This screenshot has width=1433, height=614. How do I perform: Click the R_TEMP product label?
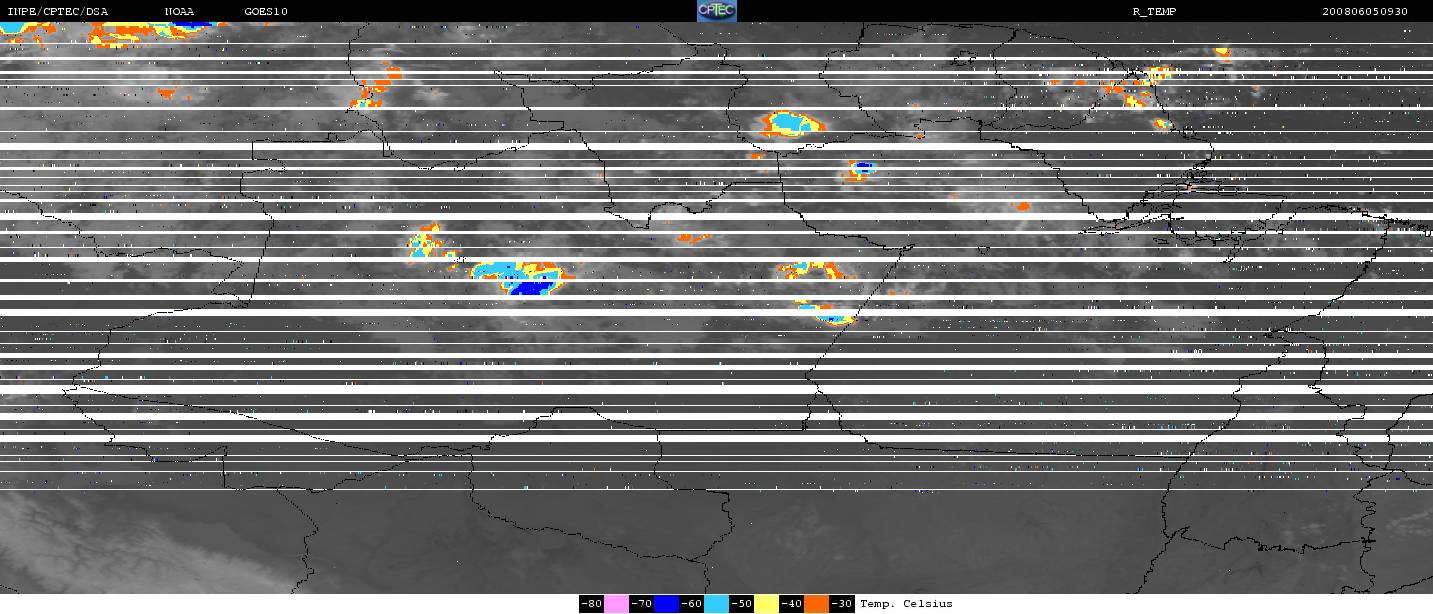1154,12
